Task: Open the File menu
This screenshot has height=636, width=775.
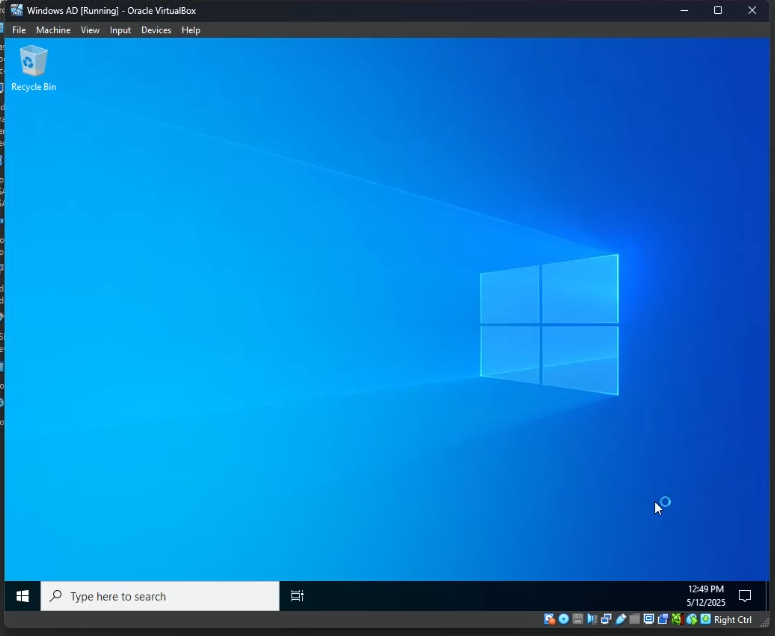Action: (x=19, y=30)
